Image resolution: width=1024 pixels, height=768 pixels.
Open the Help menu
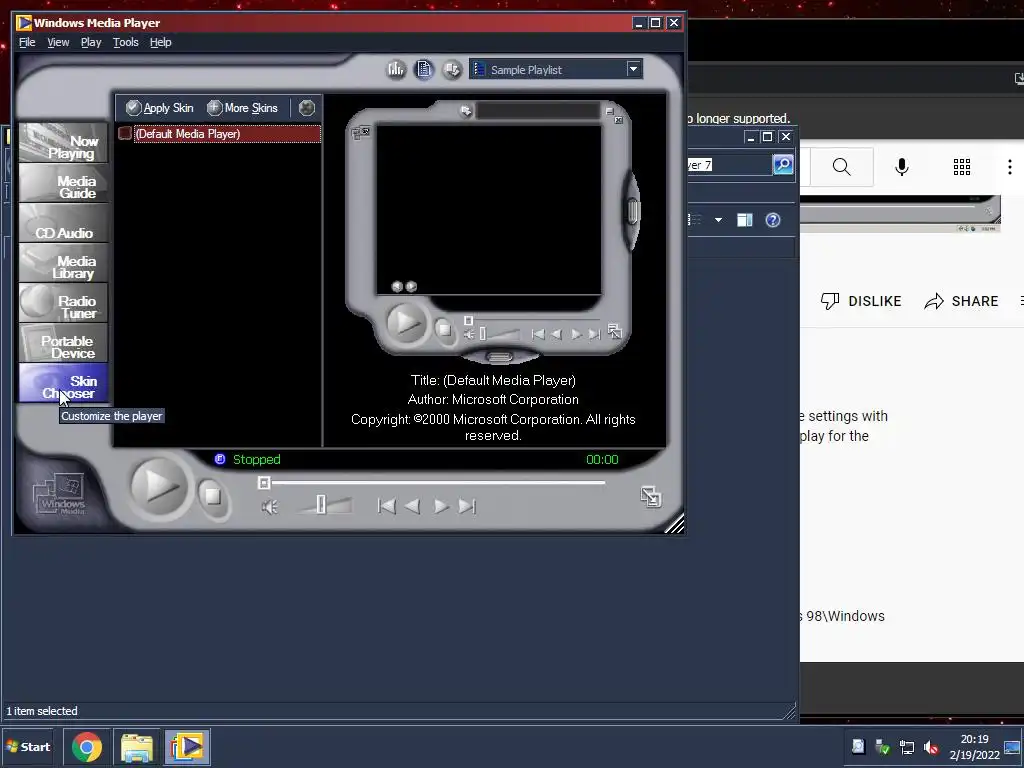[x=160, y=42]
